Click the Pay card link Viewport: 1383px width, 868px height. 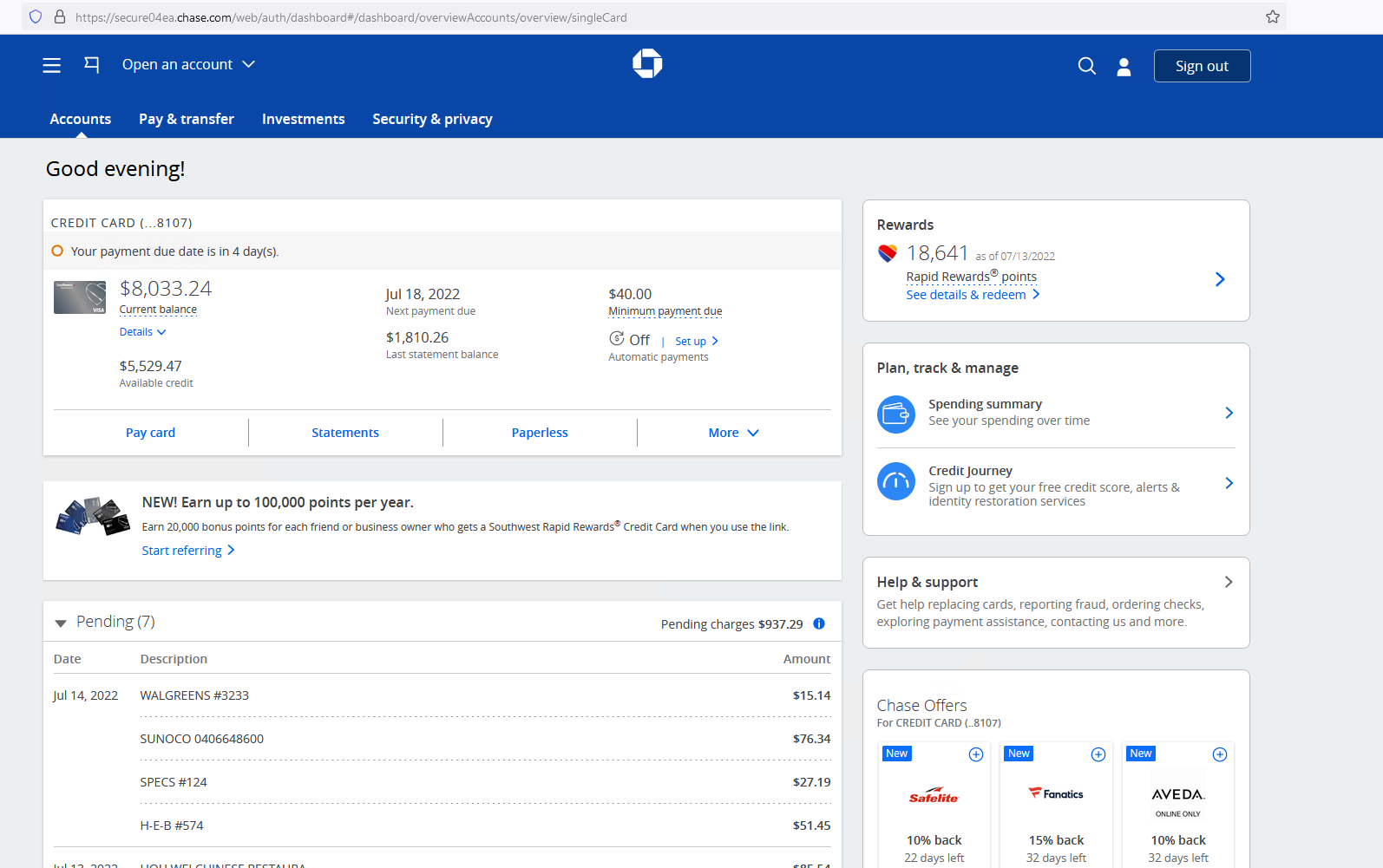point(151,433)
